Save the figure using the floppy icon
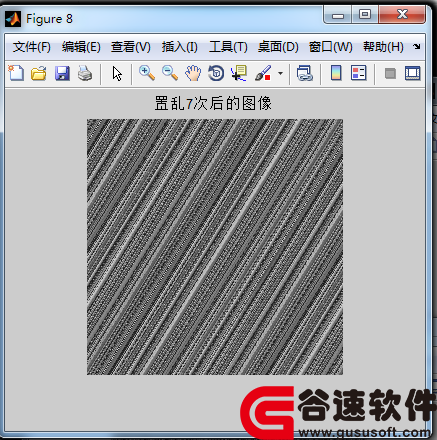The height and width of the screenshot is (440, 437). (x=62, y=73)
